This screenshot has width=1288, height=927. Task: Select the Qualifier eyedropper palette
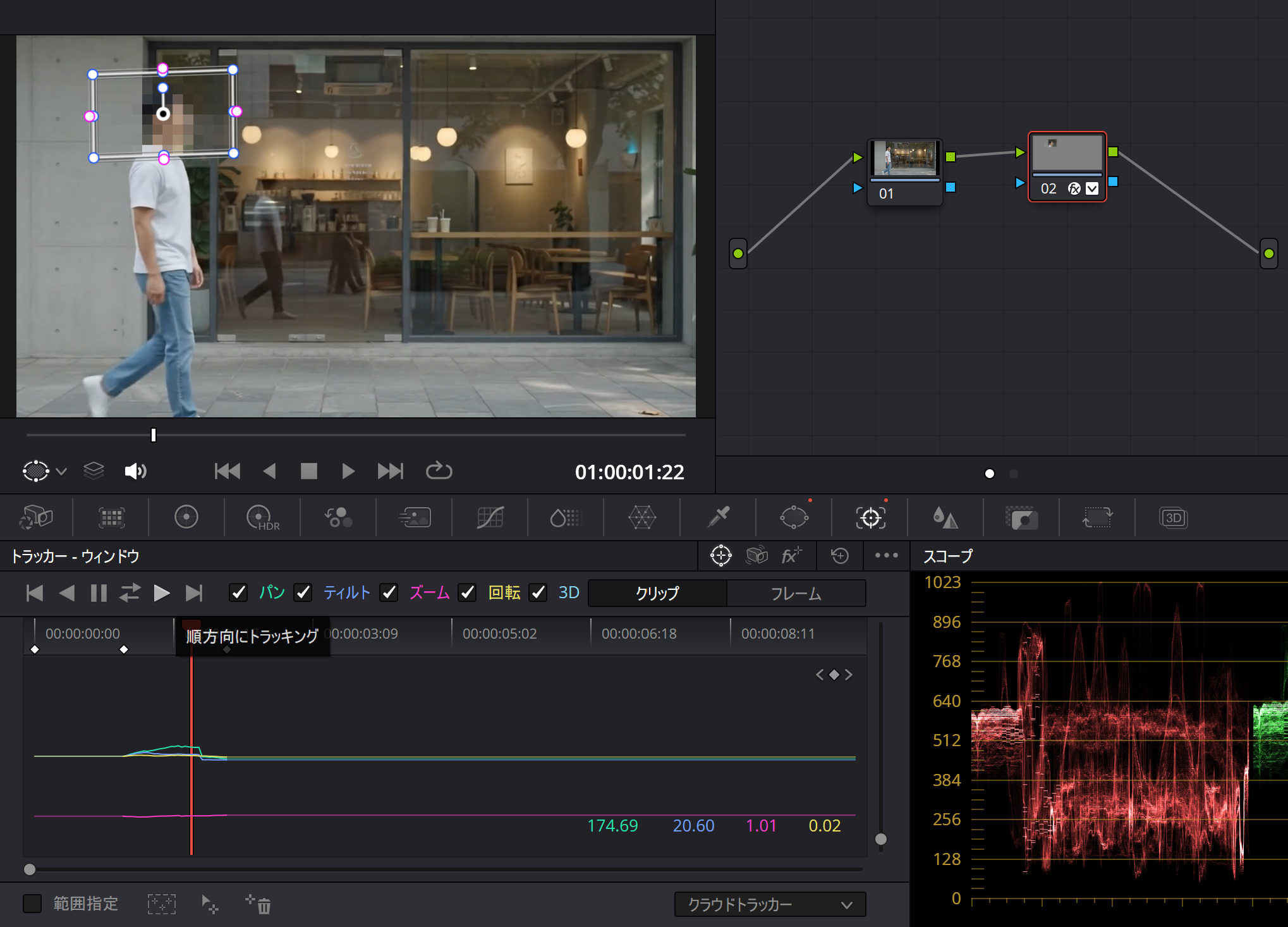[719, 518]
